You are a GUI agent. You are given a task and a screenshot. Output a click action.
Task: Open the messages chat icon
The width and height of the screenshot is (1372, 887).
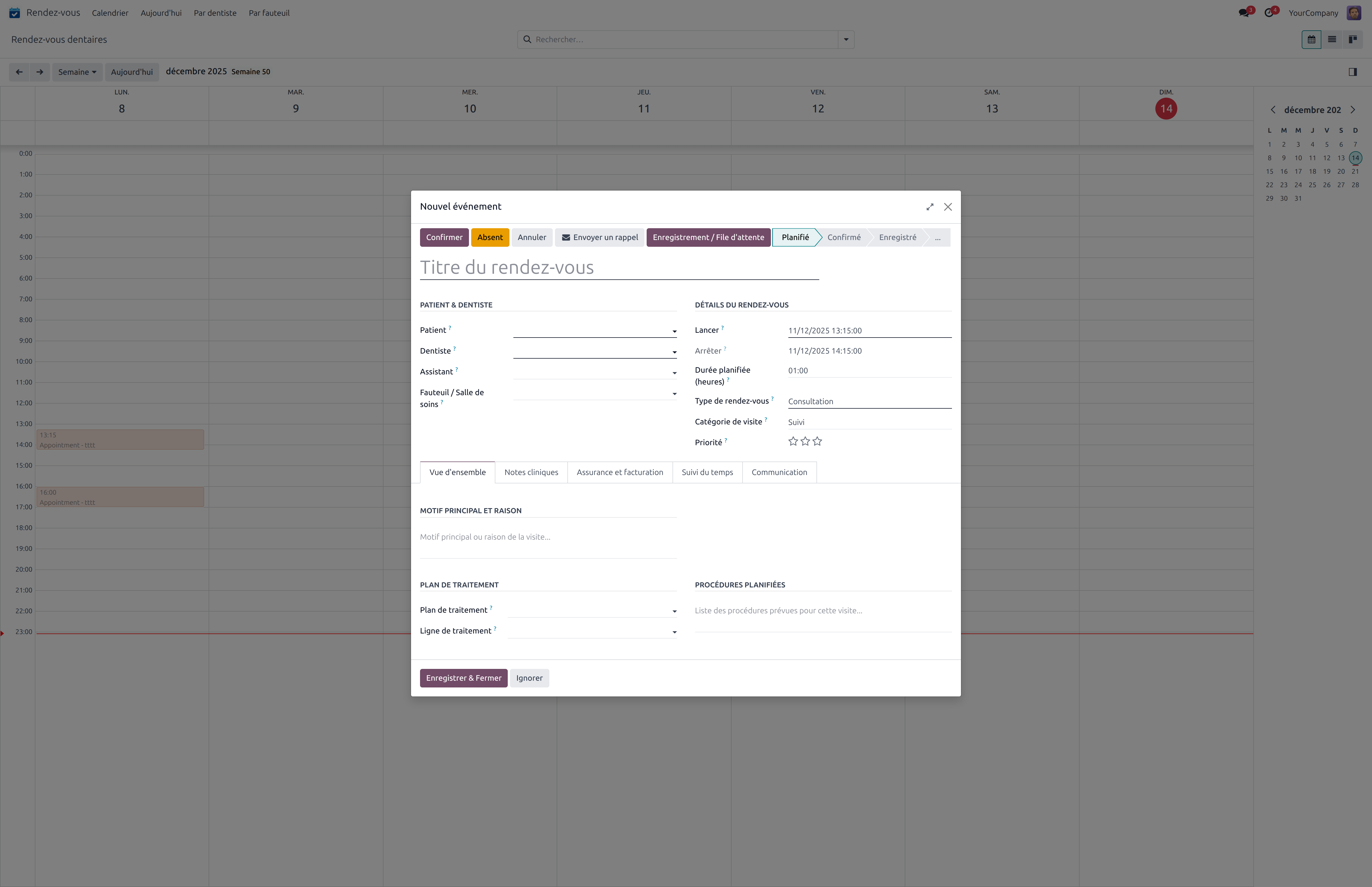tap(1244, 13)
